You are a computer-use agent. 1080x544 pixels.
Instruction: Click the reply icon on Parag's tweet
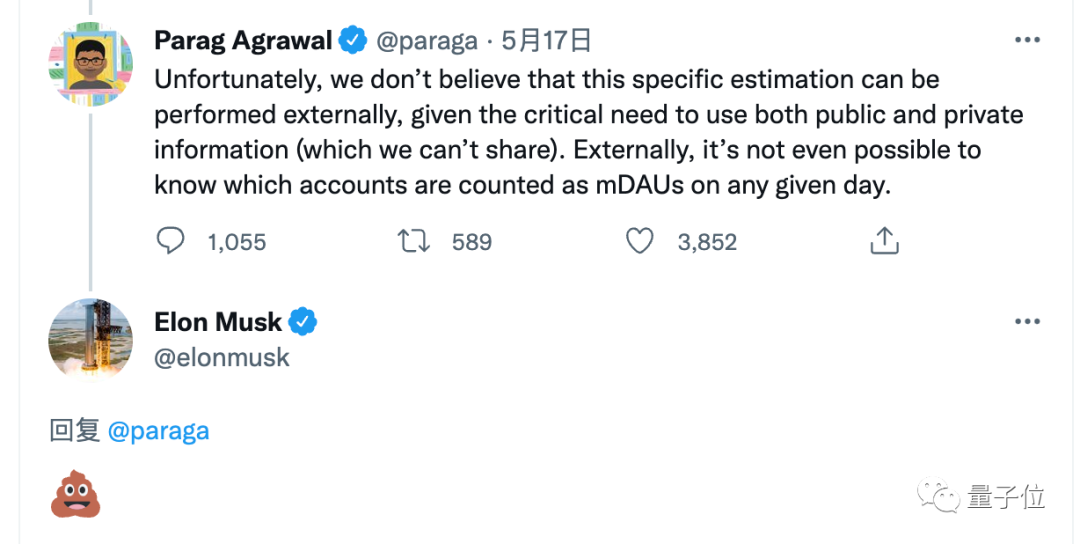pos(171,241)
